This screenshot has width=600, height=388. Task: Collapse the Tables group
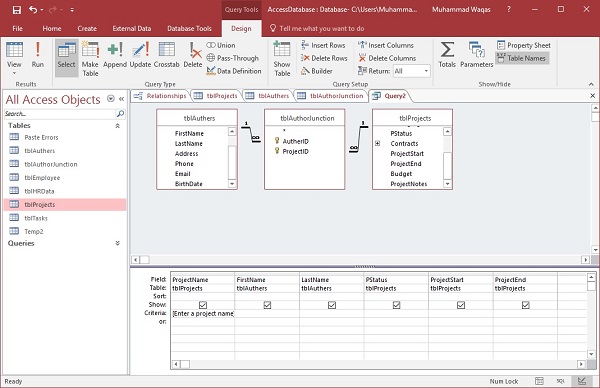tap(117, 126)
